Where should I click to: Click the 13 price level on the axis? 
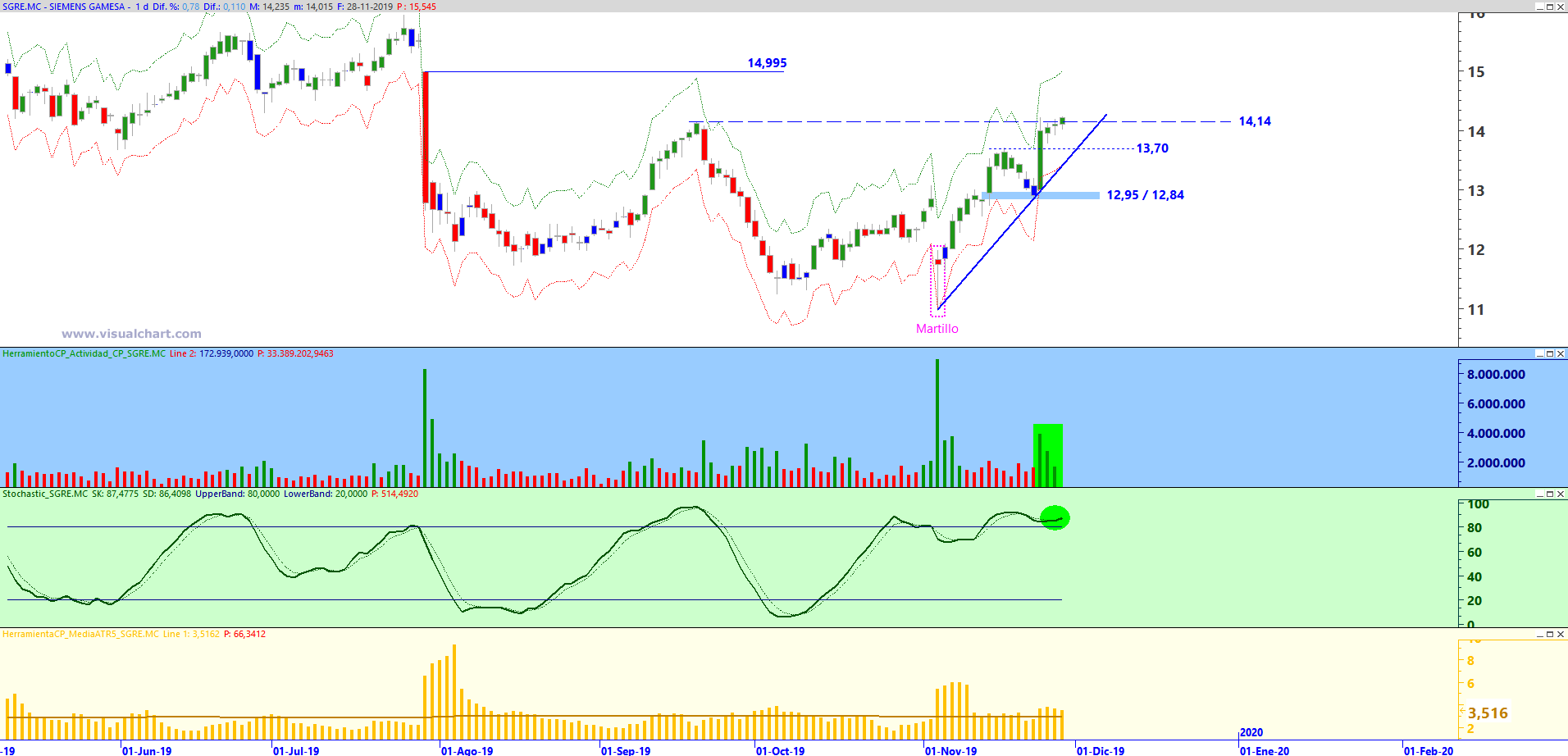[1476, 191]
